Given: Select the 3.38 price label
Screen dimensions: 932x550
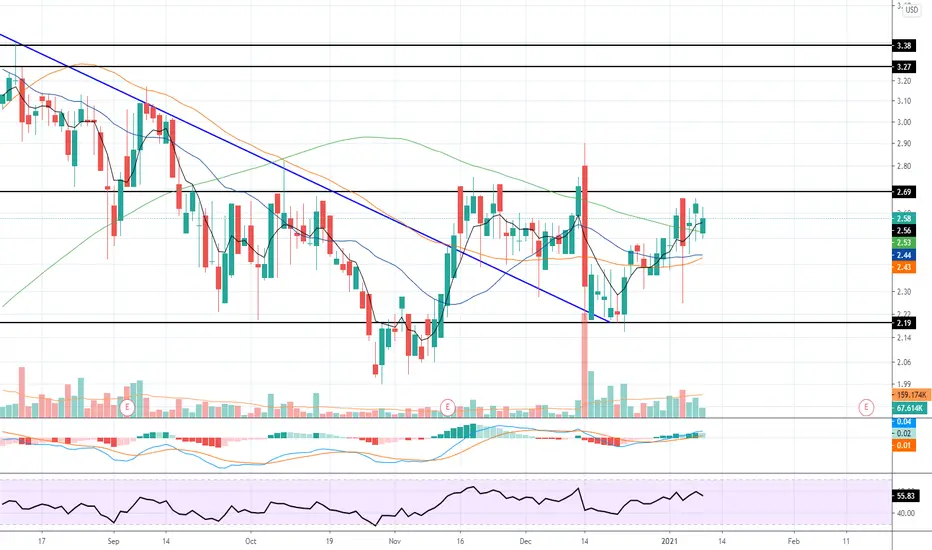Looking at the screenshot, I should click(x=903, y=46).
